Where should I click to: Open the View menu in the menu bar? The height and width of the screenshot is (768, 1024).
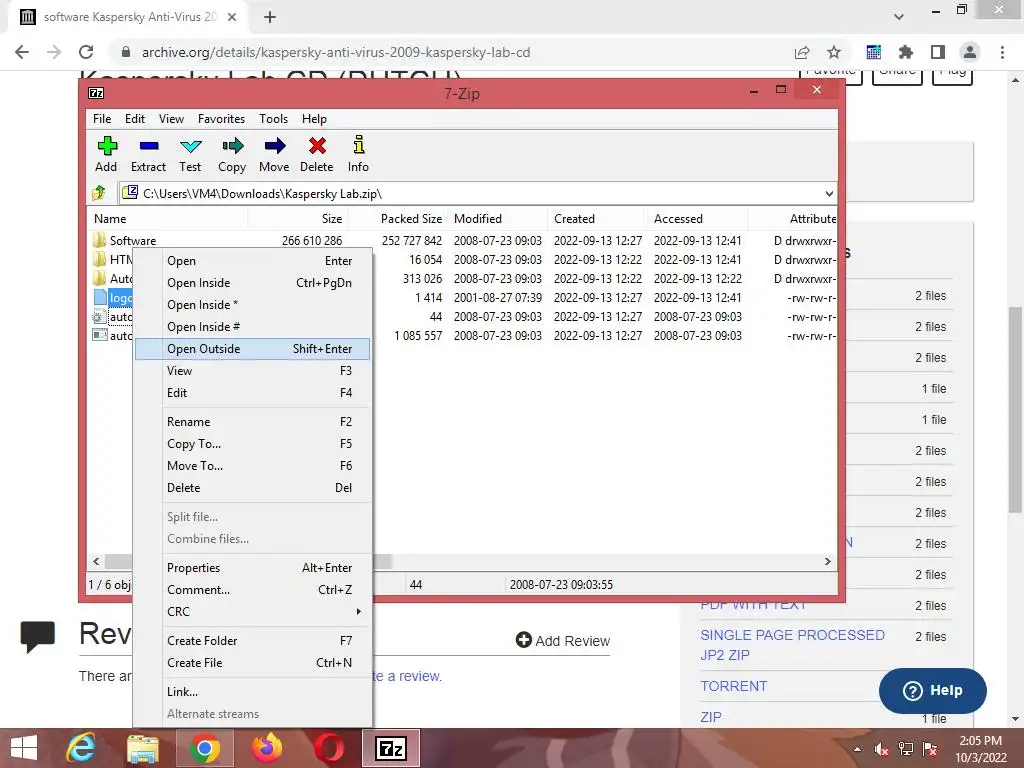click(171, 119)
